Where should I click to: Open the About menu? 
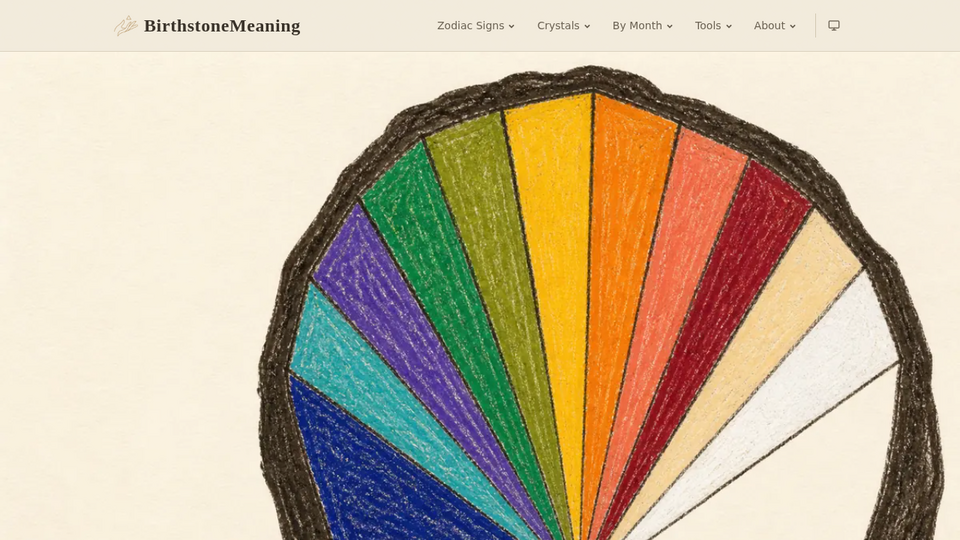click(774, 26)
